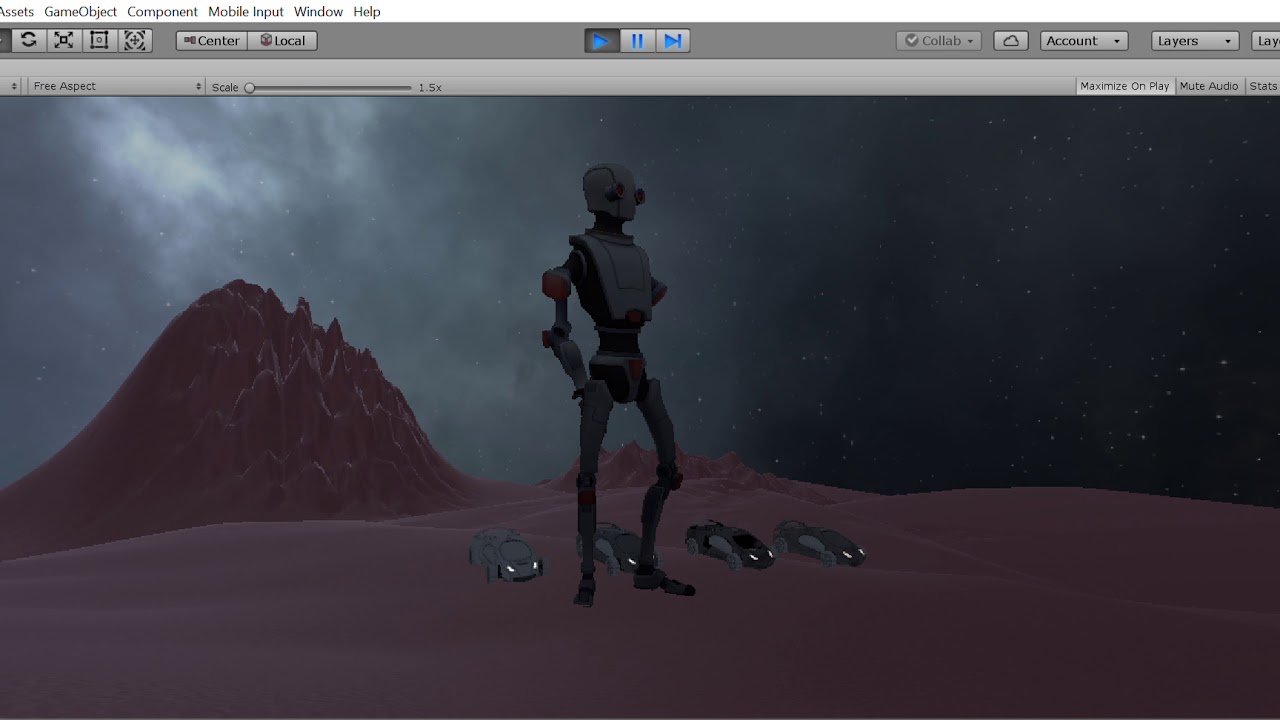Toggle Local handle rotation button
Viewport: 1280px width, 720px height.
coord(282,41)
